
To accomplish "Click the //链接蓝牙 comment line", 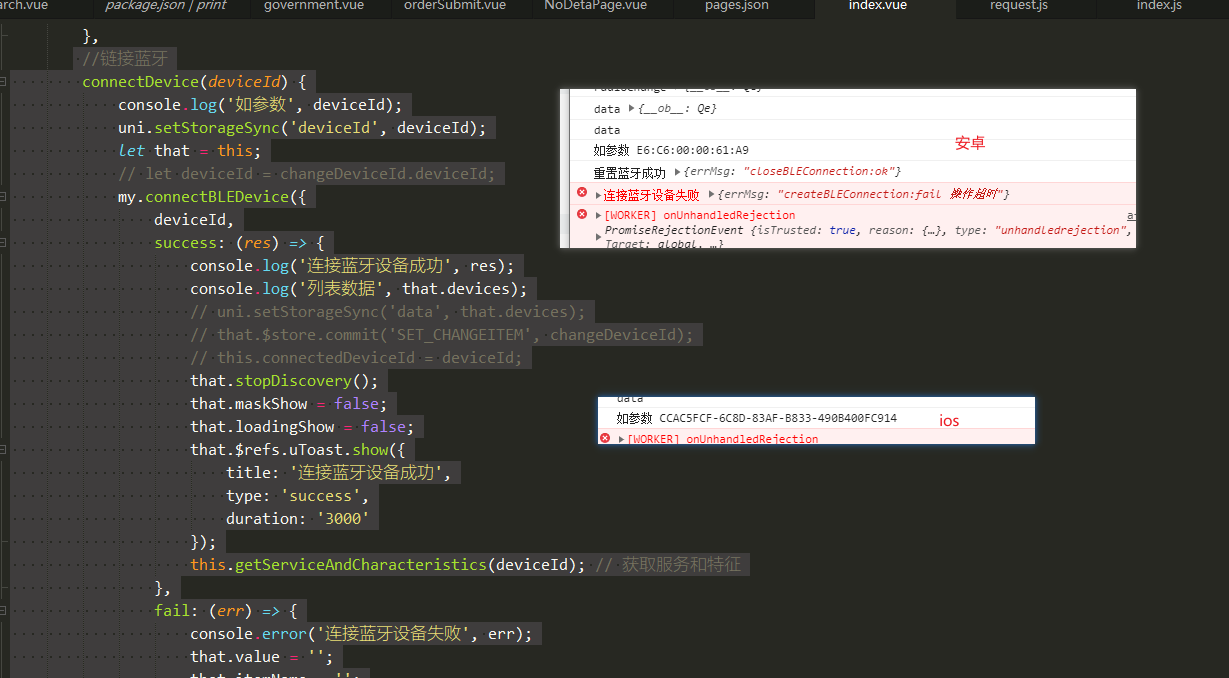I will [x=125, y=59].
